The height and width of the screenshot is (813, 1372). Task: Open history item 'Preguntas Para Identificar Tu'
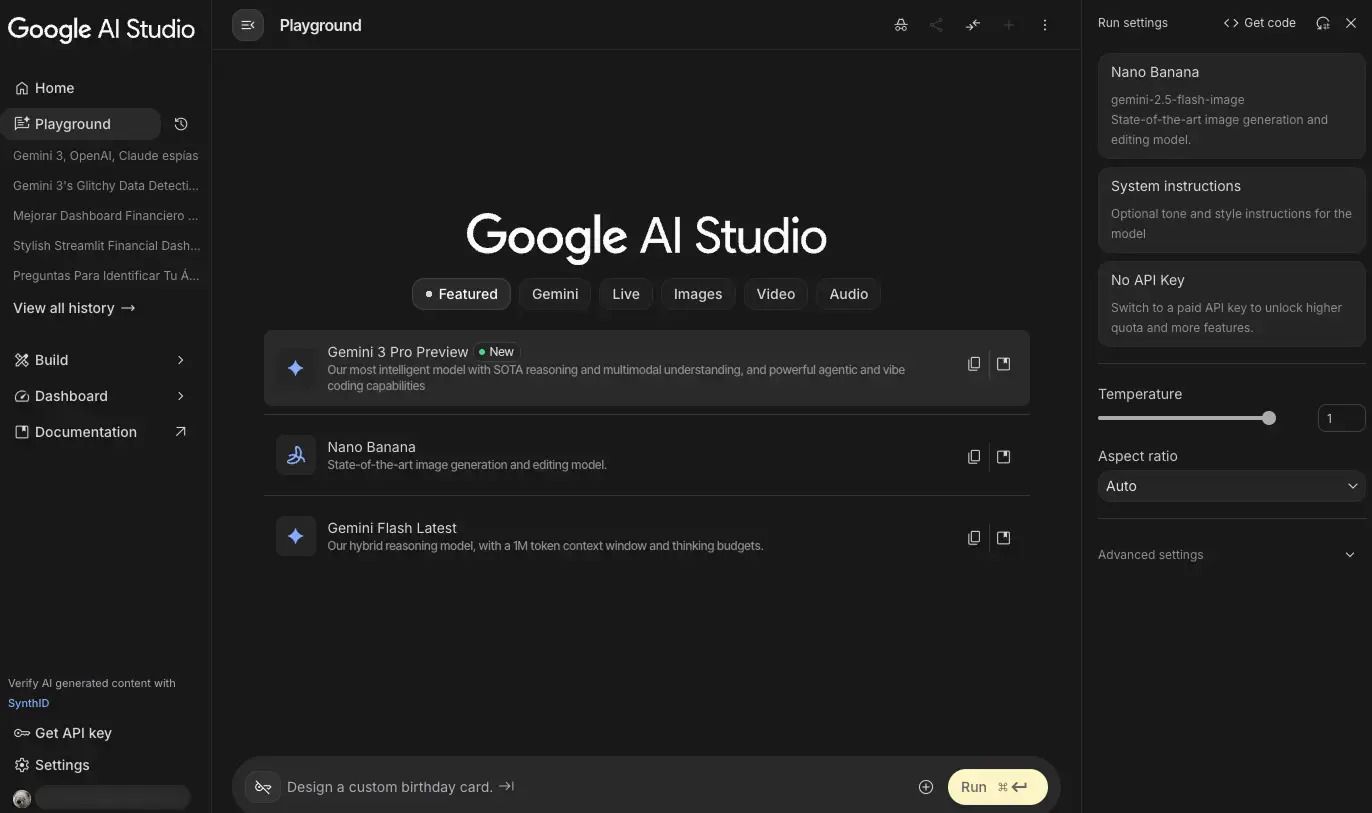click(x=106, y=276)
